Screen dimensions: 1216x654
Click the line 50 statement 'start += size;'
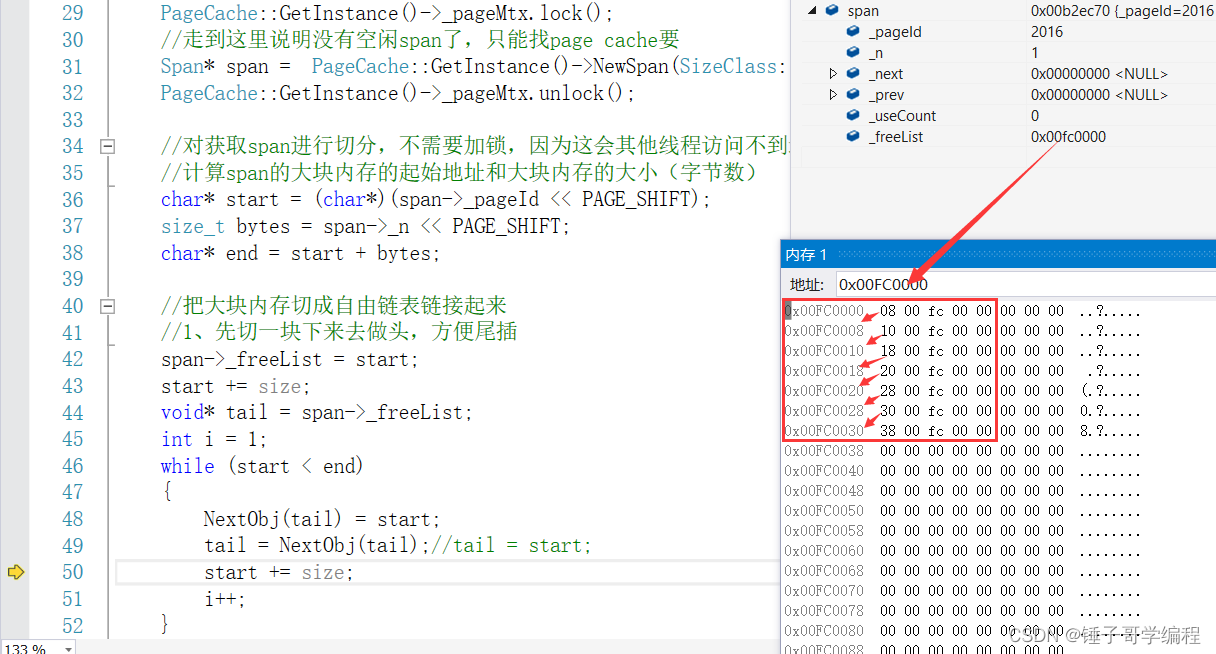pos(278,572)
